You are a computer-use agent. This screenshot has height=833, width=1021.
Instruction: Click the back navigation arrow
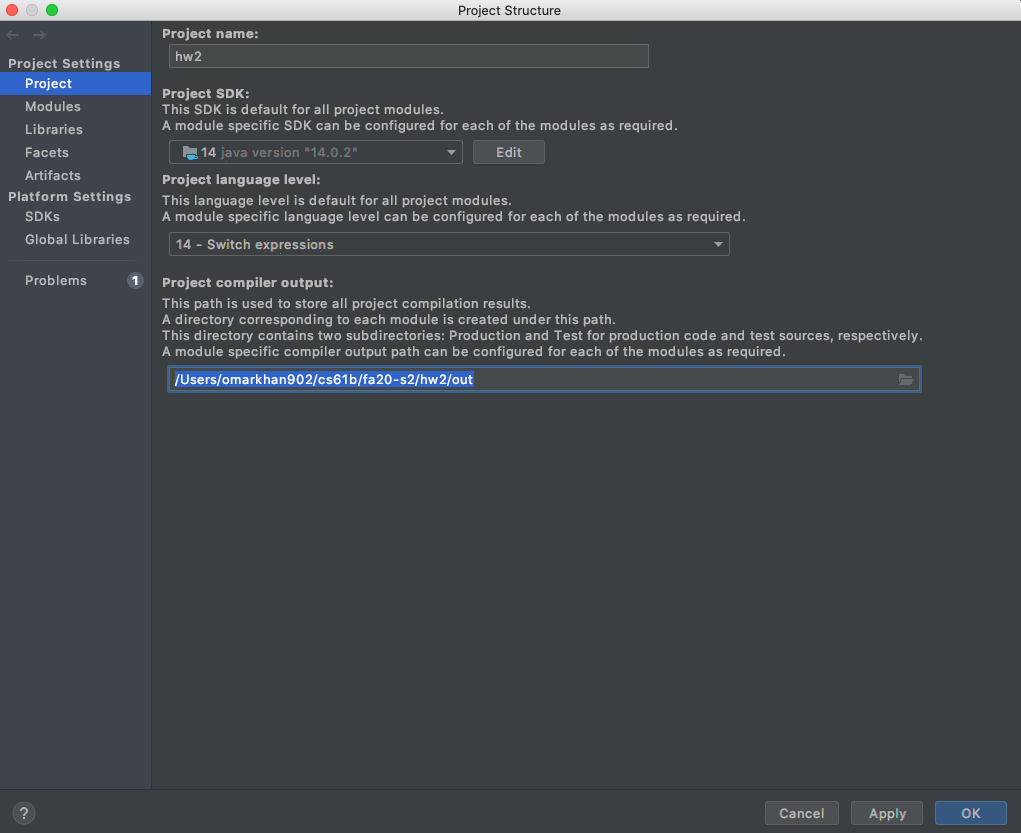click(x=12, y=34)
